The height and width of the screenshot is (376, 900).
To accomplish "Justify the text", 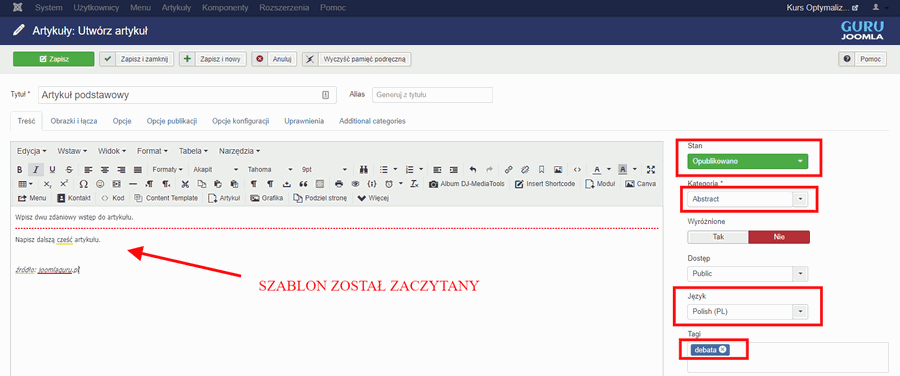I will pos(138,169).
